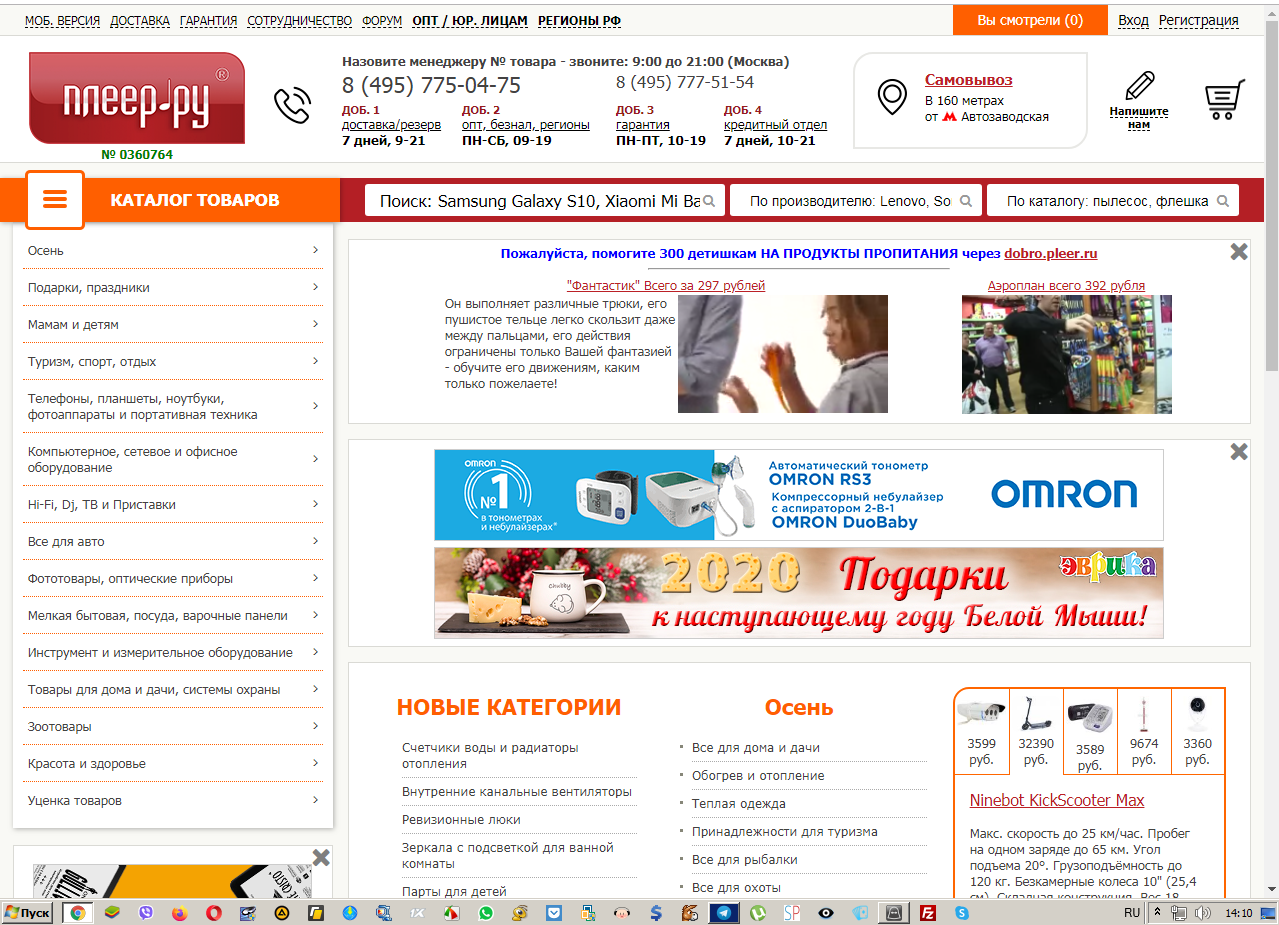
Task: Expand 'Туризм, спорт, отдых' category
Action: 174,362
